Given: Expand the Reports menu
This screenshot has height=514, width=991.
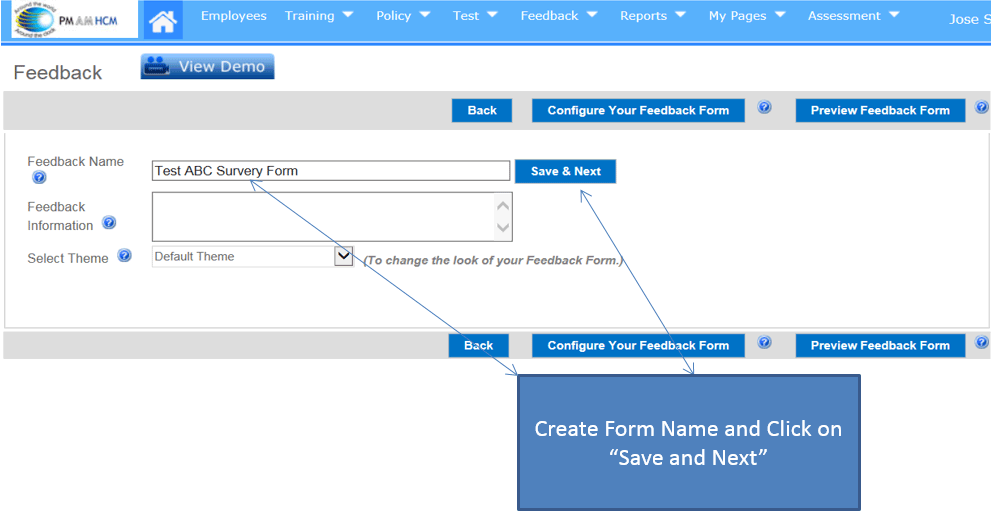Looking at the screenshot, I should (652, 16).
